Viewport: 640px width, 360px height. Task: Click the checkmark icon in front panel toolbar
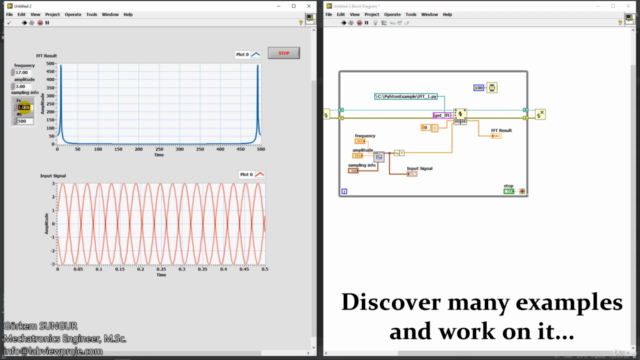(x=9, y=23)
